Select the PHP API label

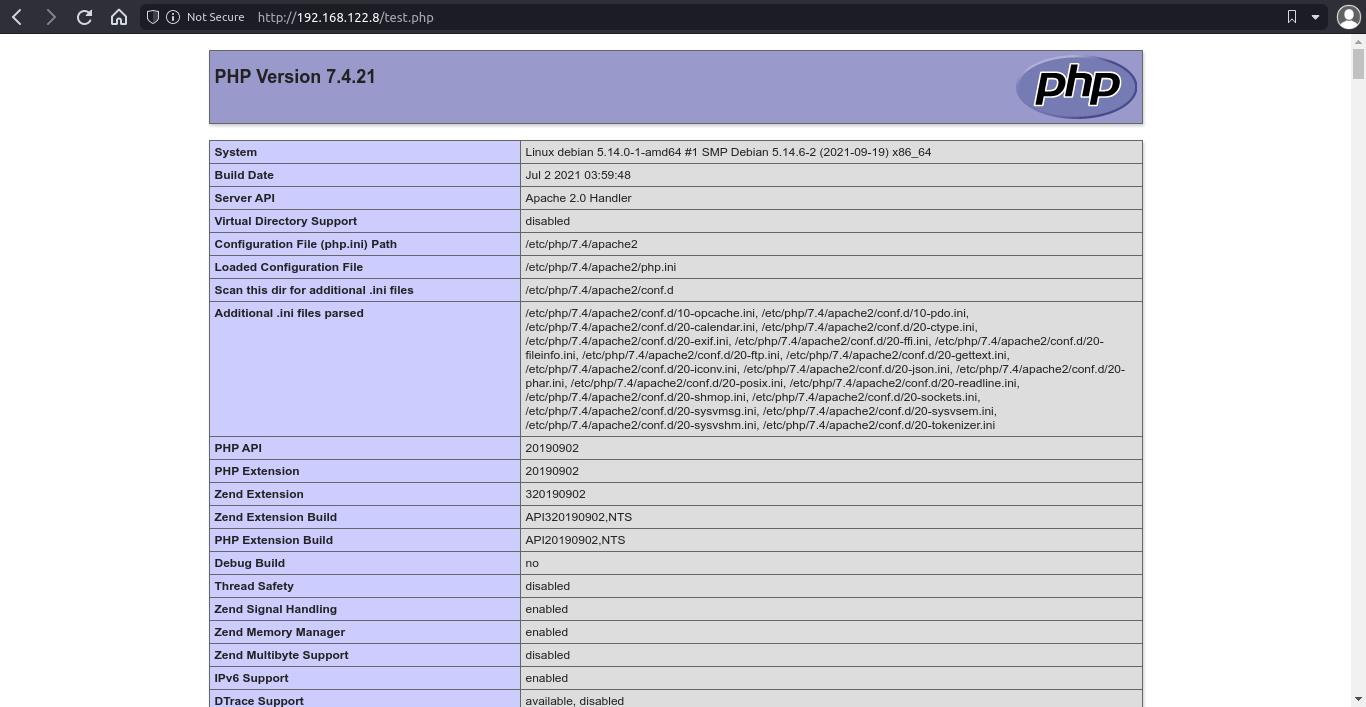tap(238, 448)
